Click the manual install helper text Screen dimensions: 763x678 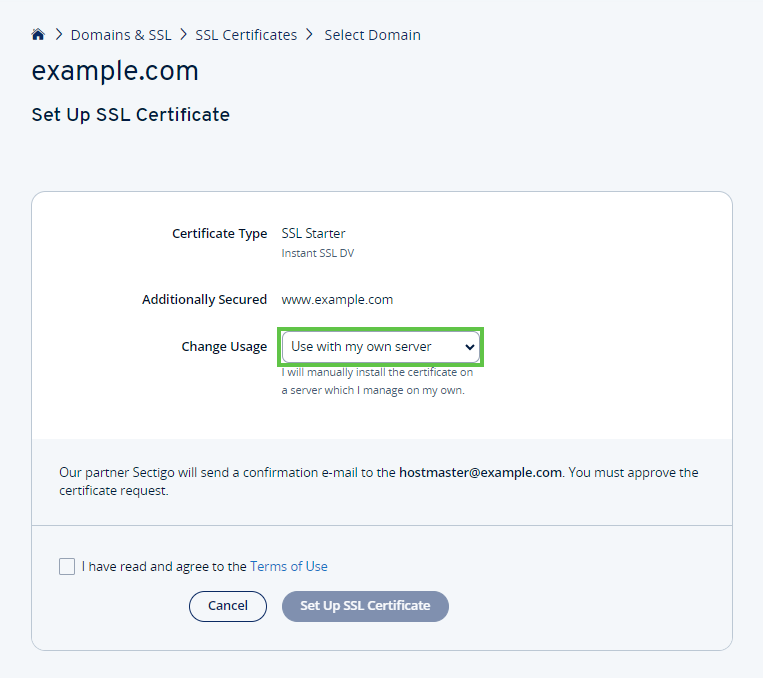coord(377,381)
